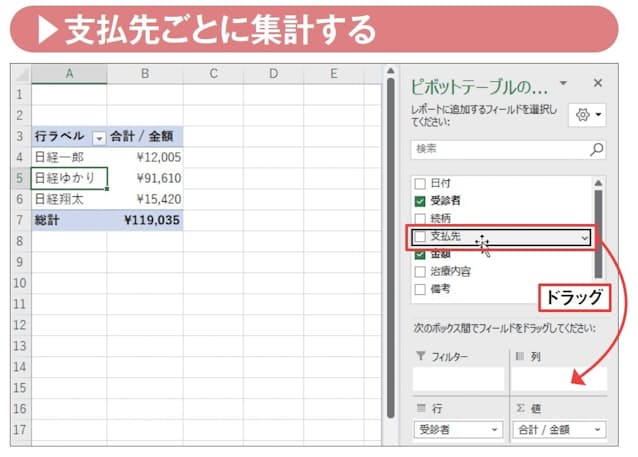
Task: Uncheck the 金額 field checkbox
Action: coord(420,254)
